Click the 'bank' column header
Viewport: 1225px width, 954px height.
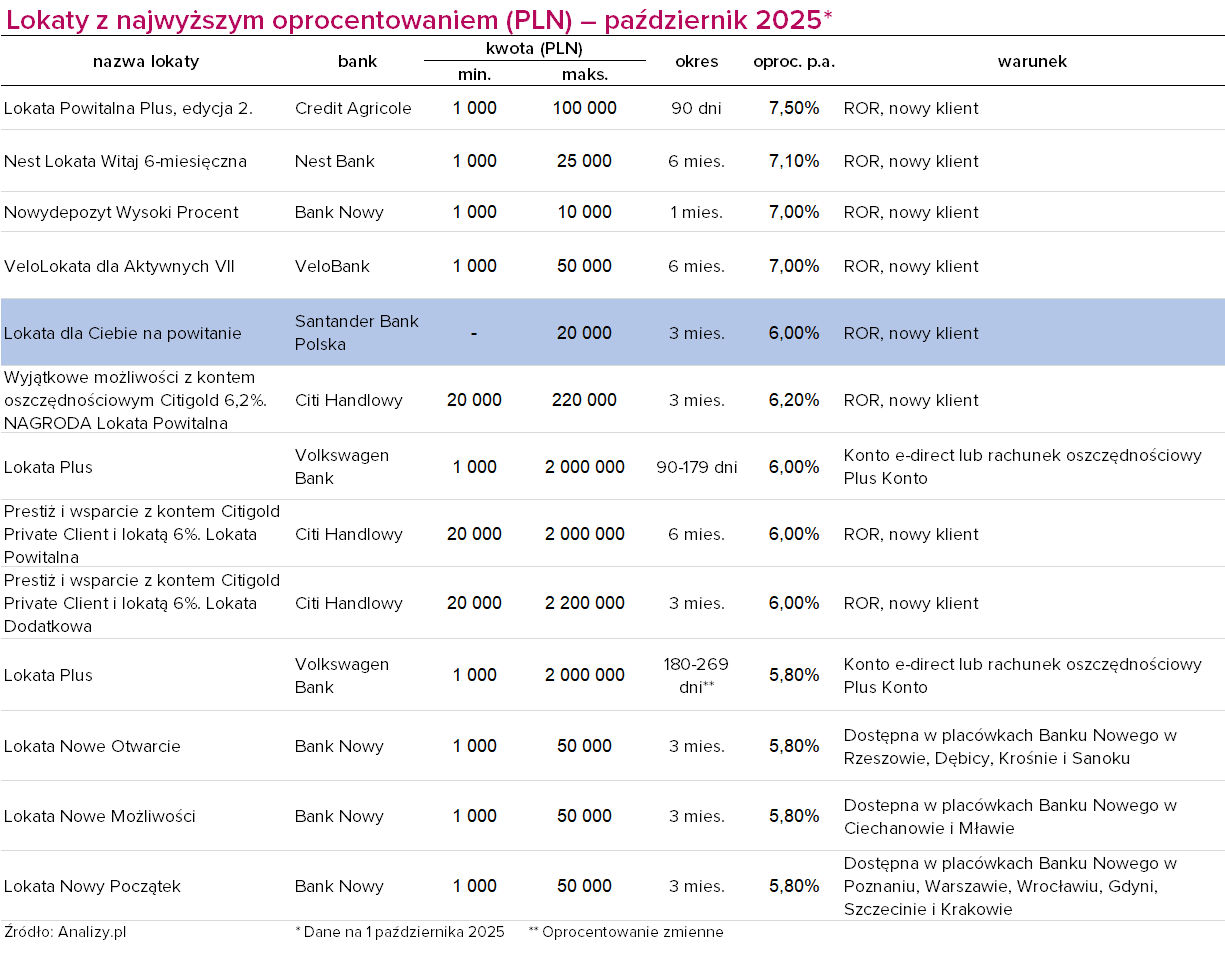357,61
